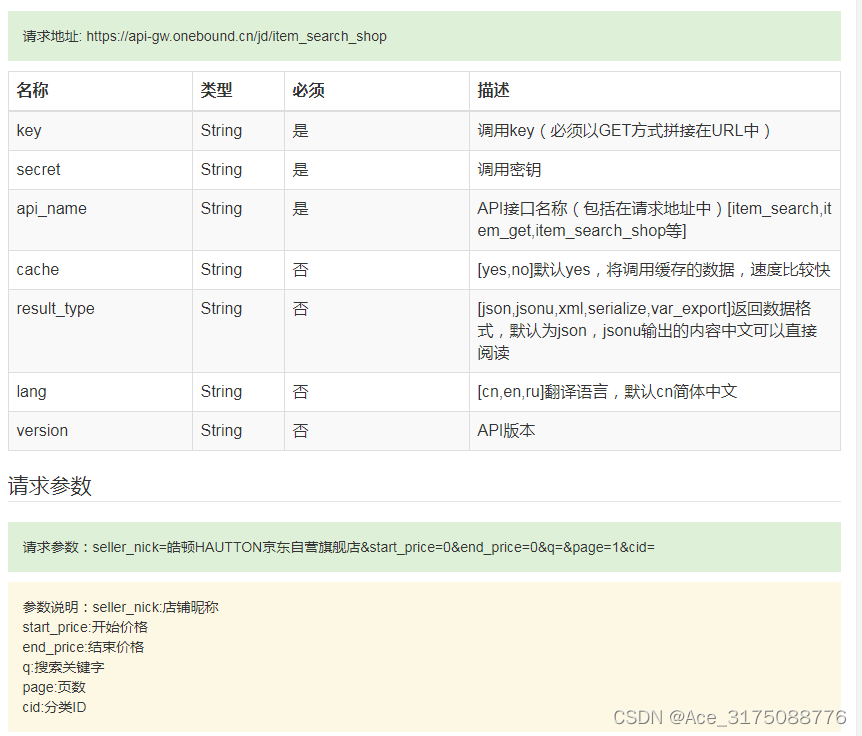Image resolution: width=862 pixels, height=736 pixels.
Task: Click the lang description '[cn,en,ru]翻译语言'
Action: [607, 392]
